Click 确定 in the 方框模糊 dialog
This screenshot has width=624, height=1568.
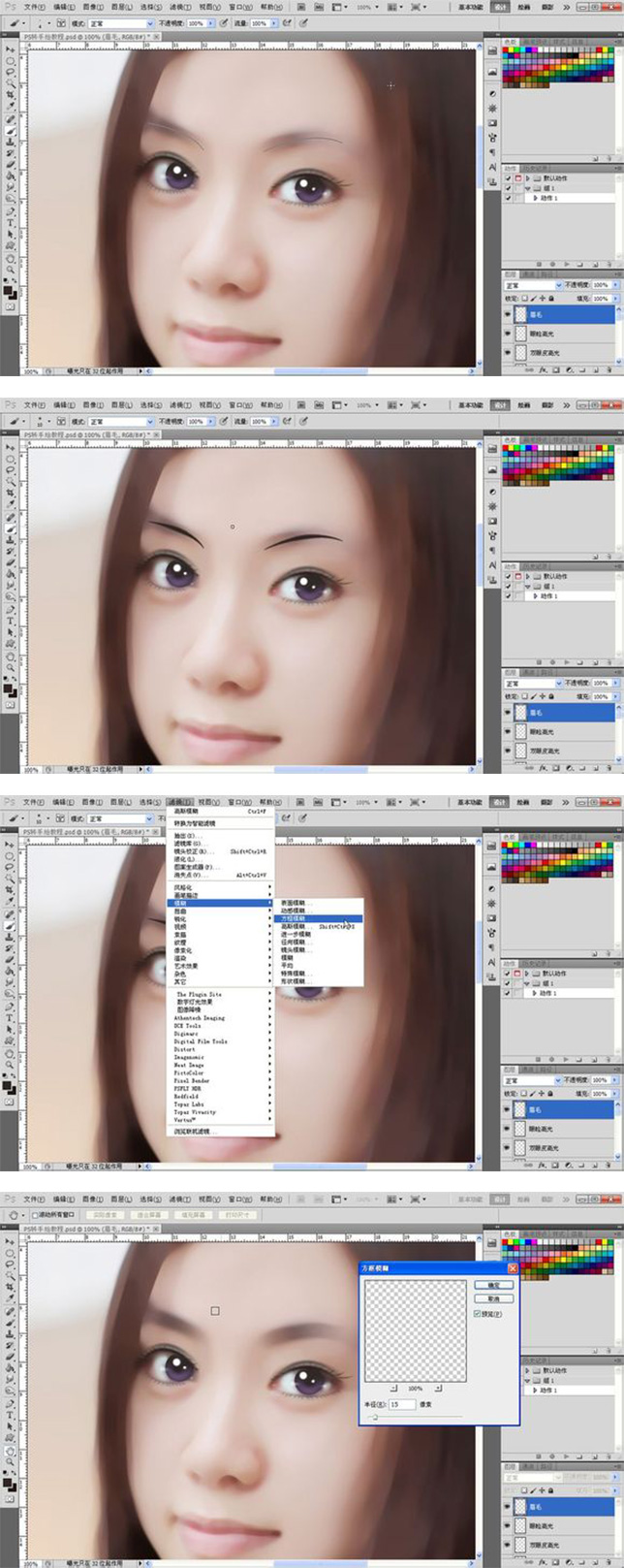[x=493, y=1285]
